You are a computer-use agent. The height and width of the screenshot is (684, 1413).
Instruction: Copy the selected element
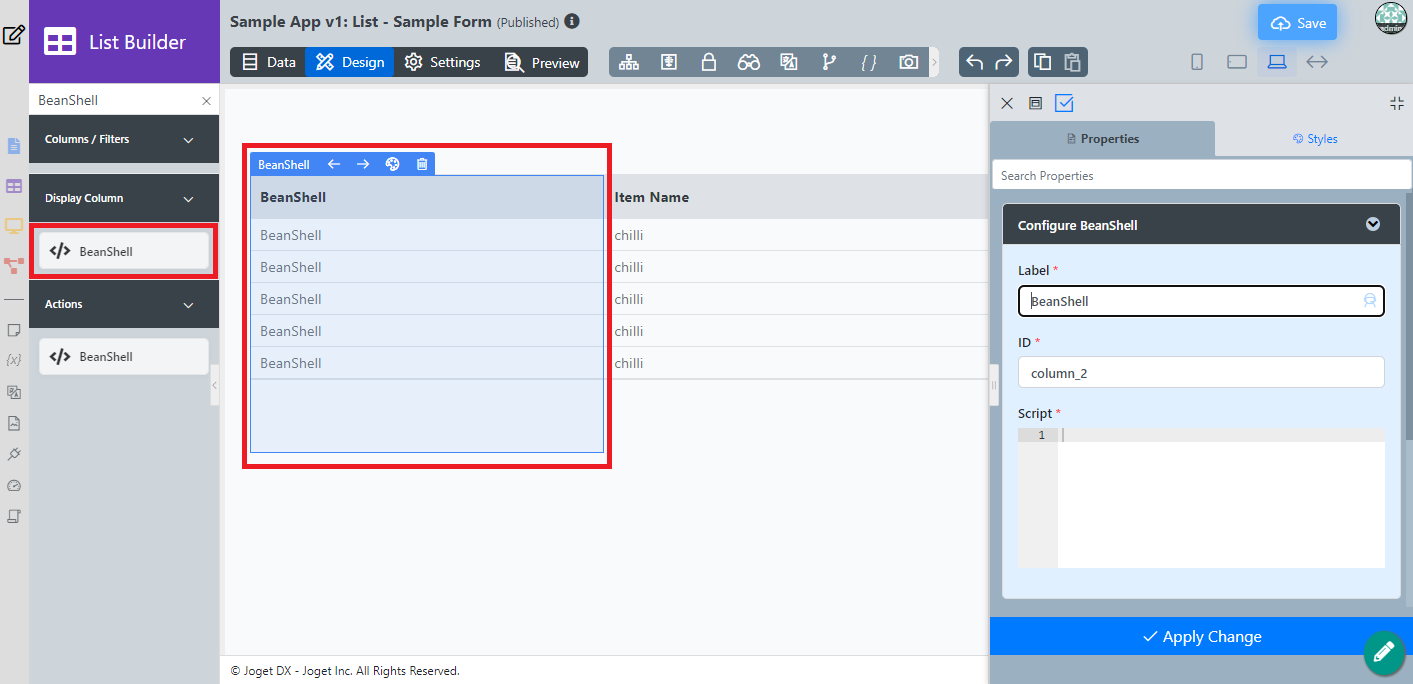click(1042, 62)
